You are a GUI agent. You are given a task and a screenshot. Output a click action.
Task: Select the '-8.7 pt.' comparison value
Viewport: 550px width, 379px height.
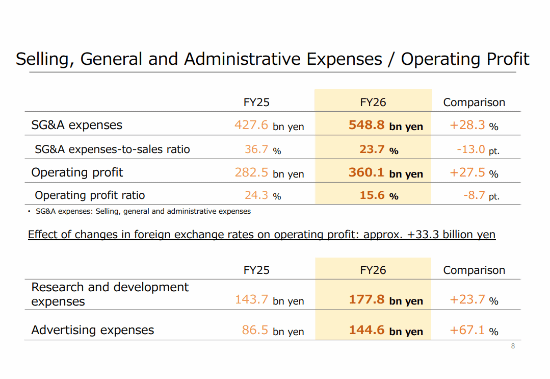tap(481, 195)
